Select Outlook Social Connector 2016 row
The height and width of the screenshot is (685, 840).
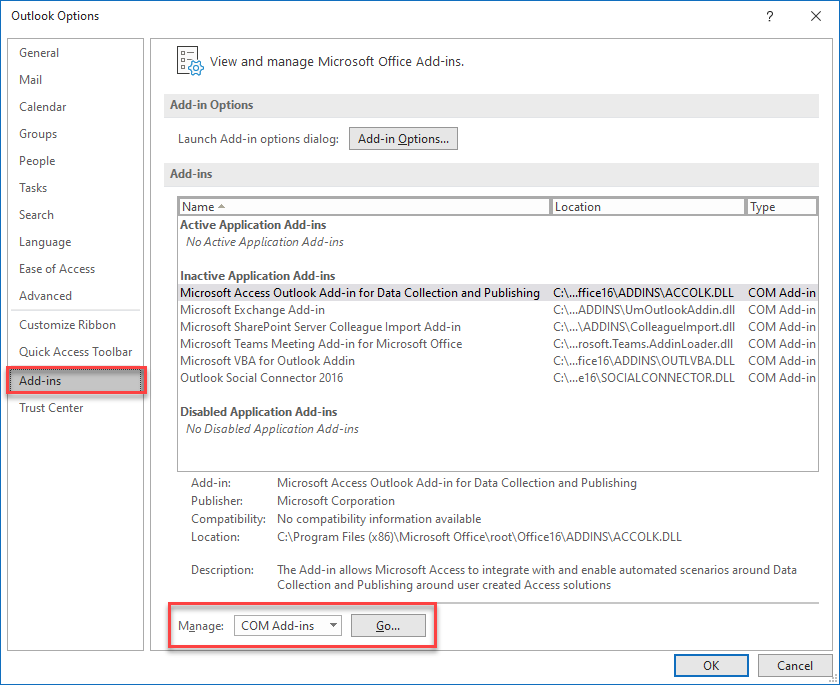click(497, 378)
